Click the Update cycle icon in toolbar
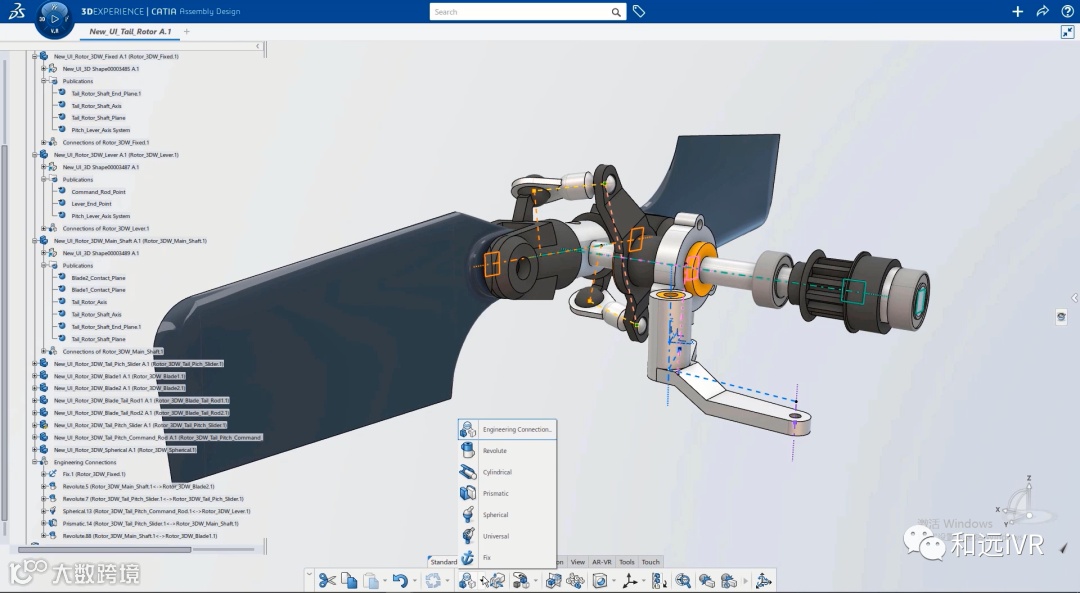The height and width of the screenshot is (593, 1080). 433,581
